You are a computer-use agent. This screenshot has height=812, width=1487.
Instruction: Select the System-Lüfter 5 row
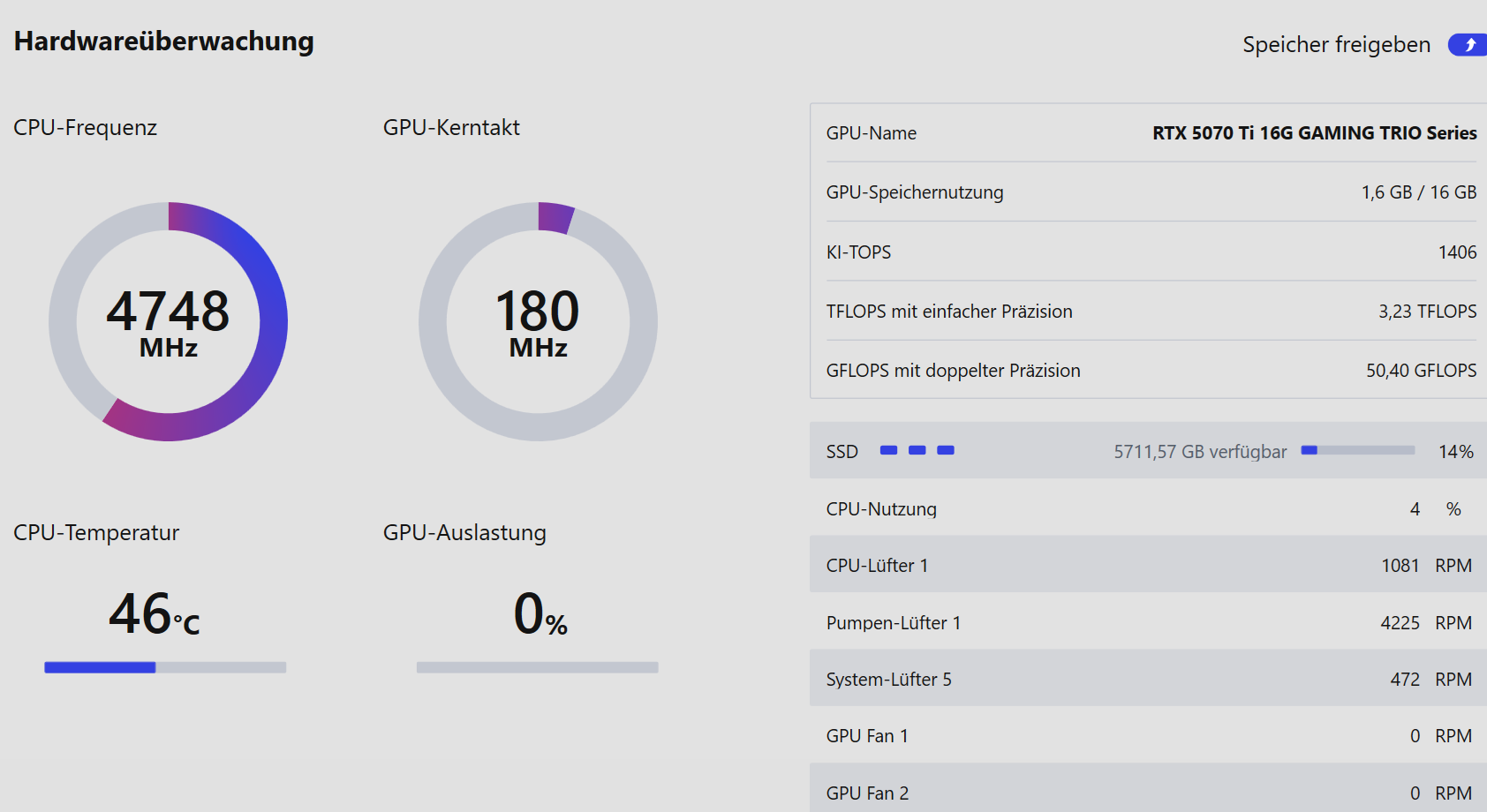1148,679
